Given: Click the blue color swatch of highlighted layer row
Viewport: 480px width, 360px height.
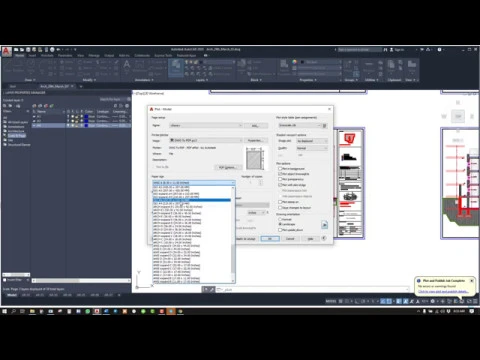Looking at the screenshot, I should coord(86,126).
